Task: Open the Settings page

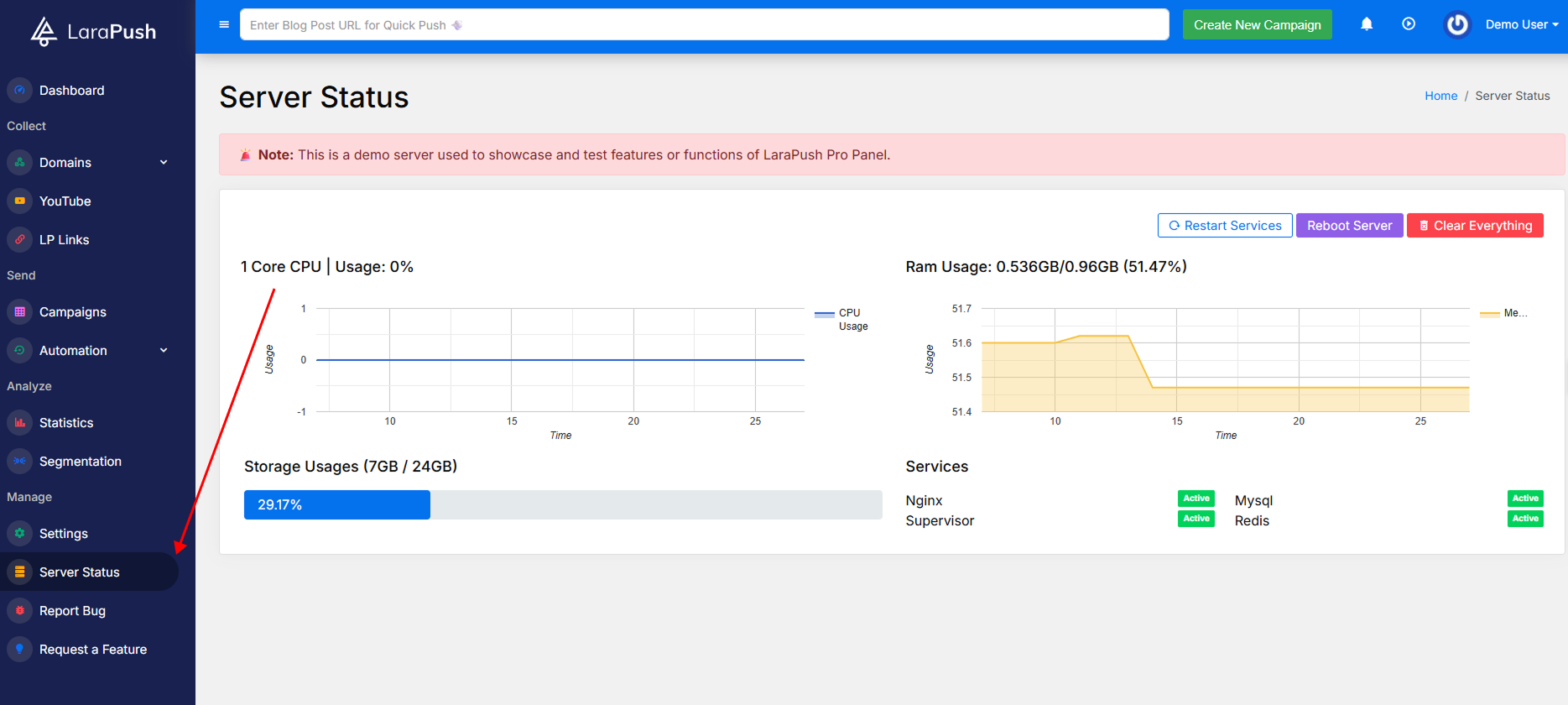Action: [x=89, y=533]
